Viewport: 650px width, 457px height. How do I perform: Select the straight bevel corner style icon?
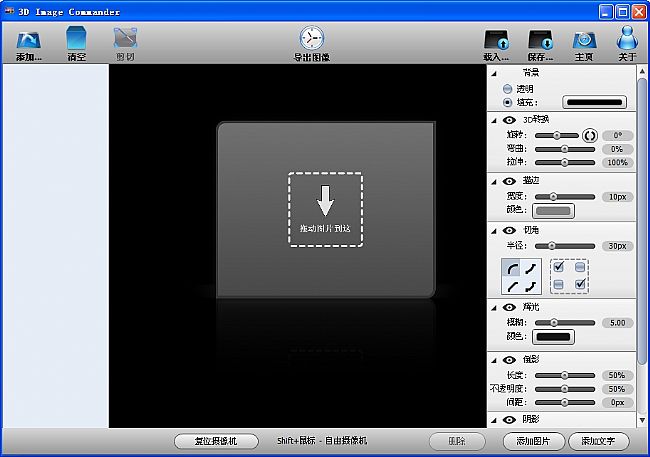point(512,286)
